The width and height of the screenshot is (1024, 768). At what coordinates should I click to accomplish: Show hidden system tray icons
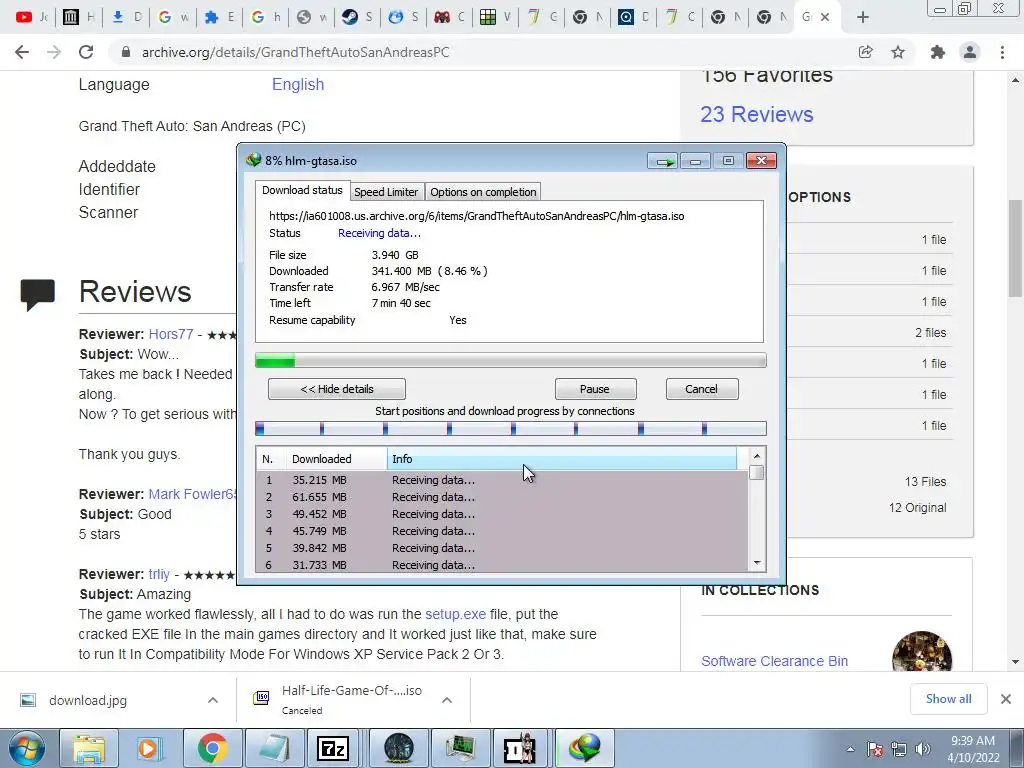point(850,750)
